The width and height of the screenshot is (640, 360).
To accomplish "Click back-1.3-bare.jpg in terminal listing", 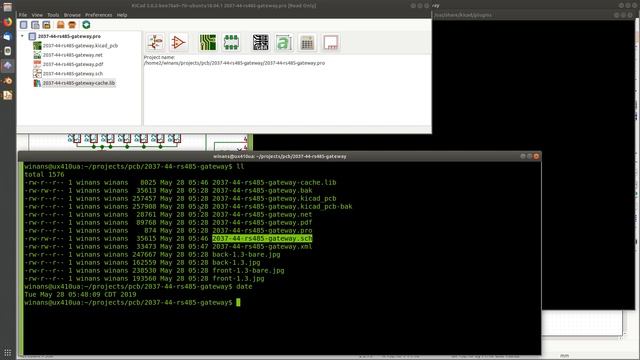I will point(246,255).
